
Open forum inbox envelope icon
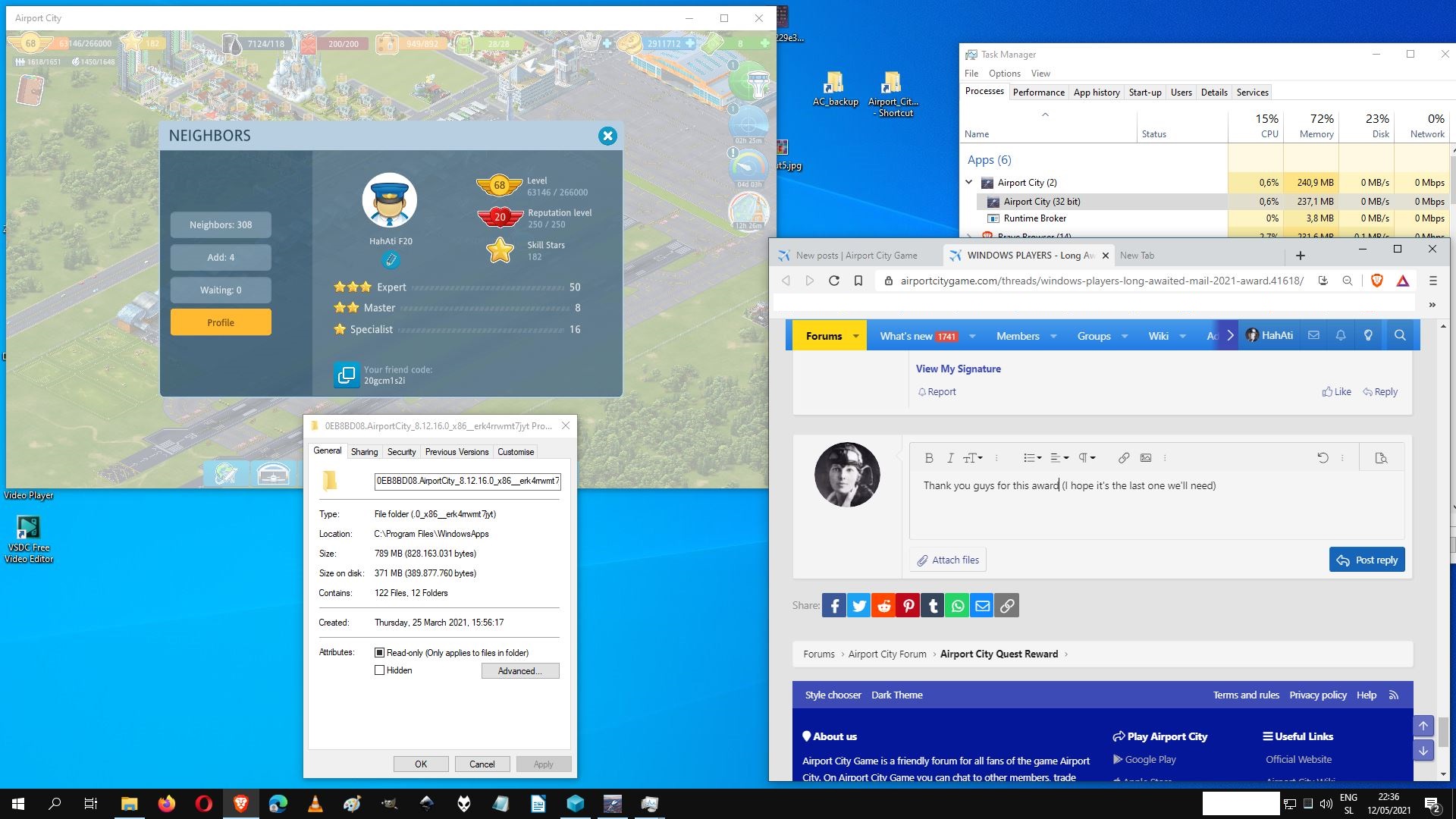point(1313,335)
